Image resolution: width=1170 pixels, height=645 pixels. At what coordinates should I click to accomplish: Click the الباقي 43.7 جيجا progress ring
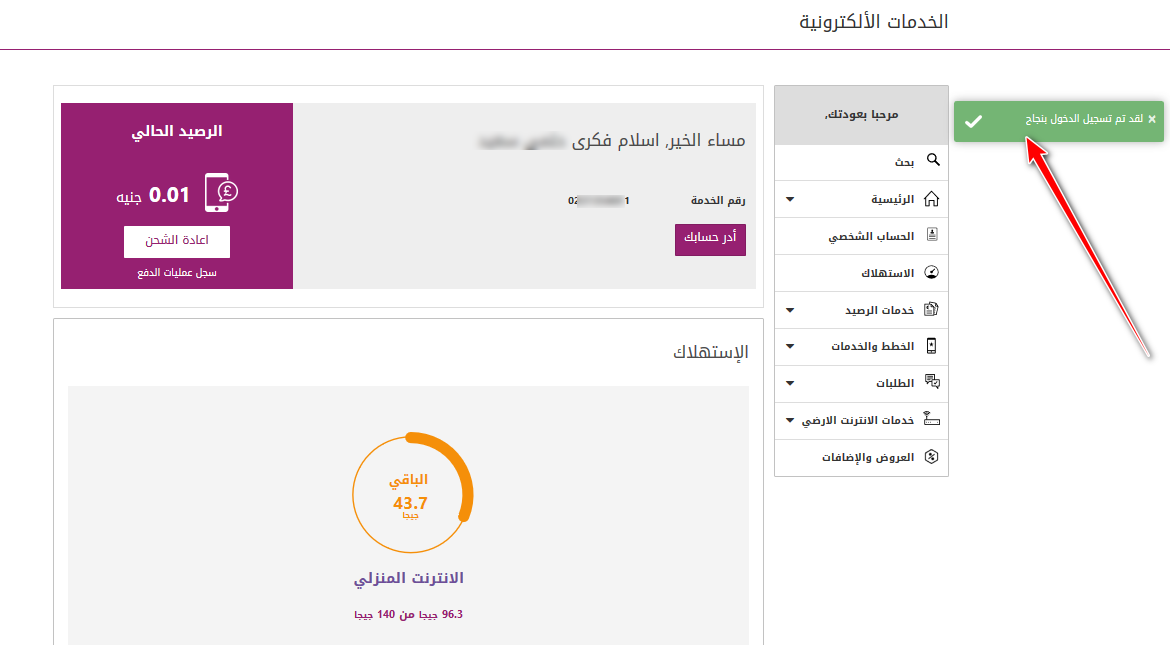point(412,491)
